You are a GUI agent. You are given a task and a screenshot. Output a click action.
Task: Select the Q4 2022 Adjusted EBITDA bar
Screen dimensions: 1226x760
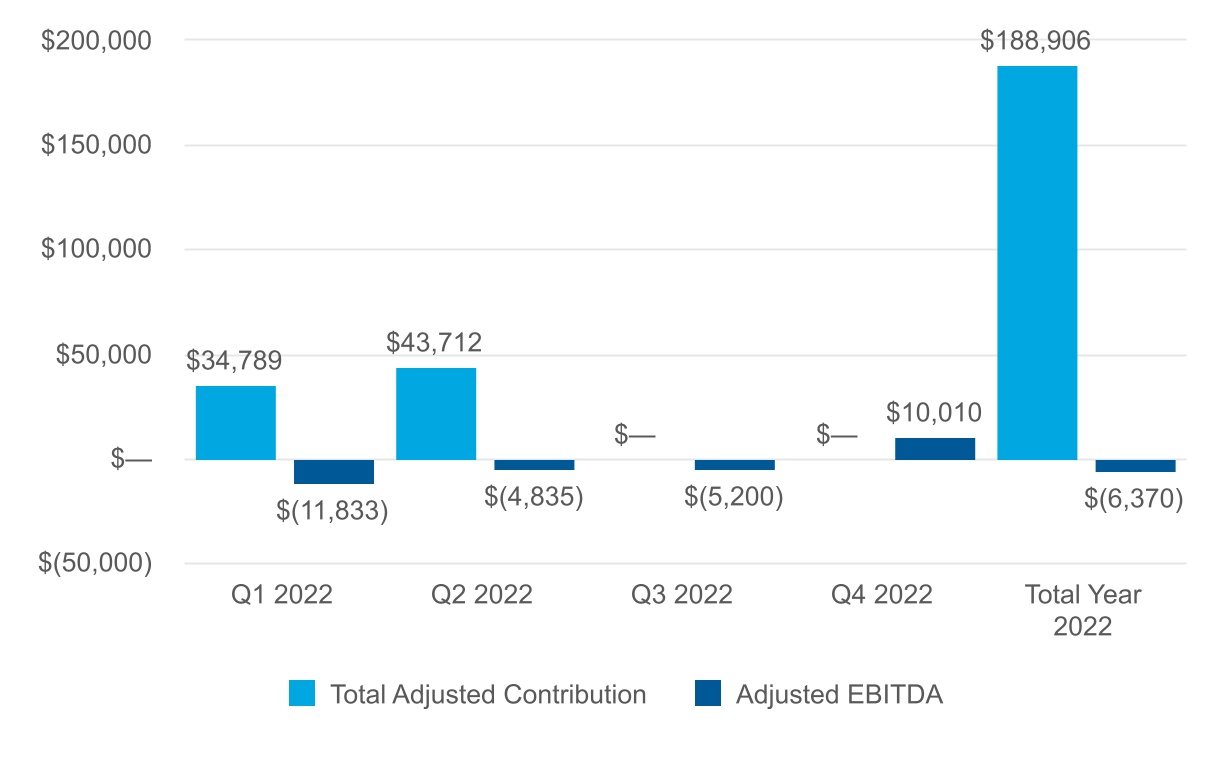(934, 449)
